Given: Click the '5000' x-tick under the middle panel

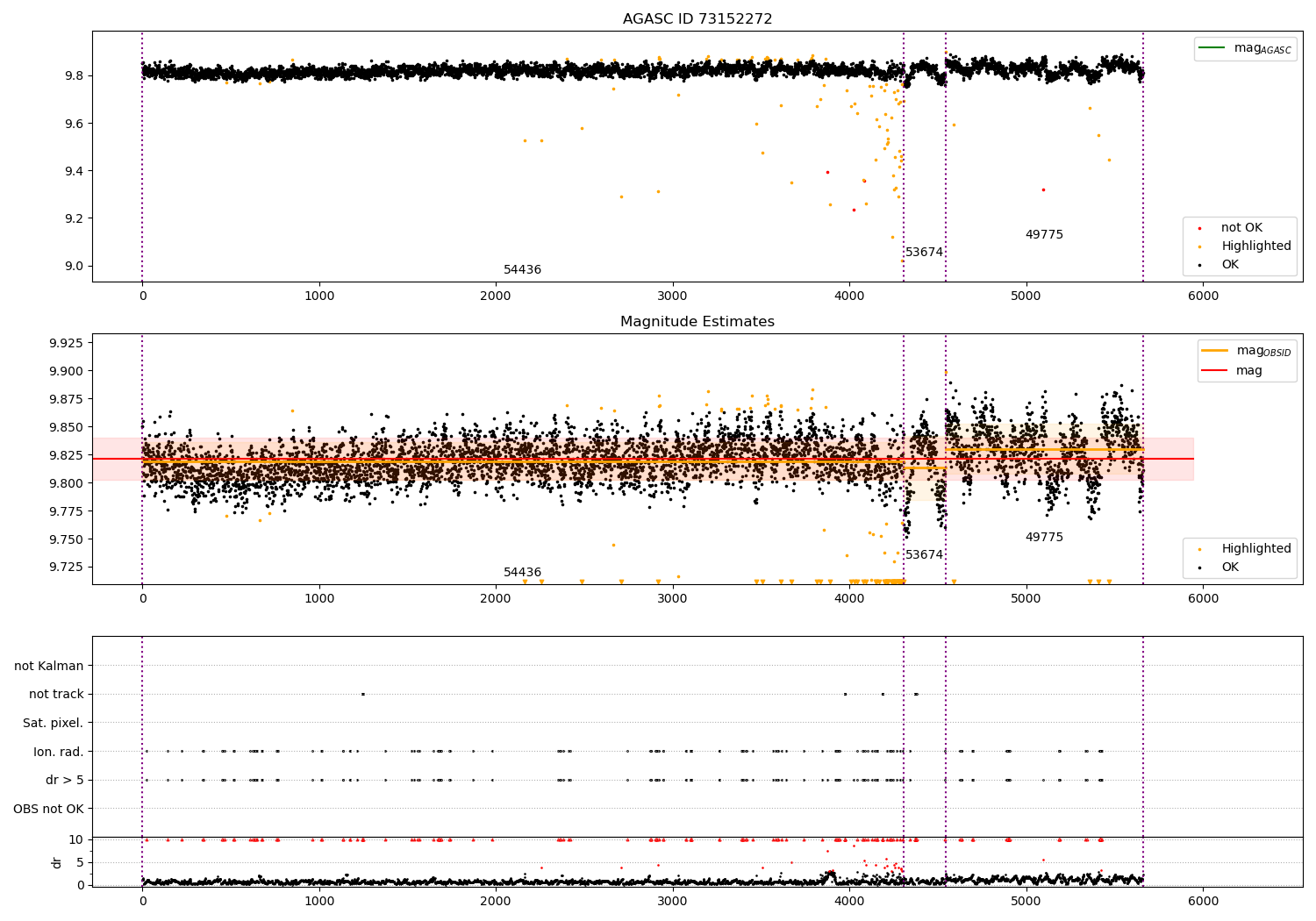Looking at the screenshot, I should [1026, 599].
